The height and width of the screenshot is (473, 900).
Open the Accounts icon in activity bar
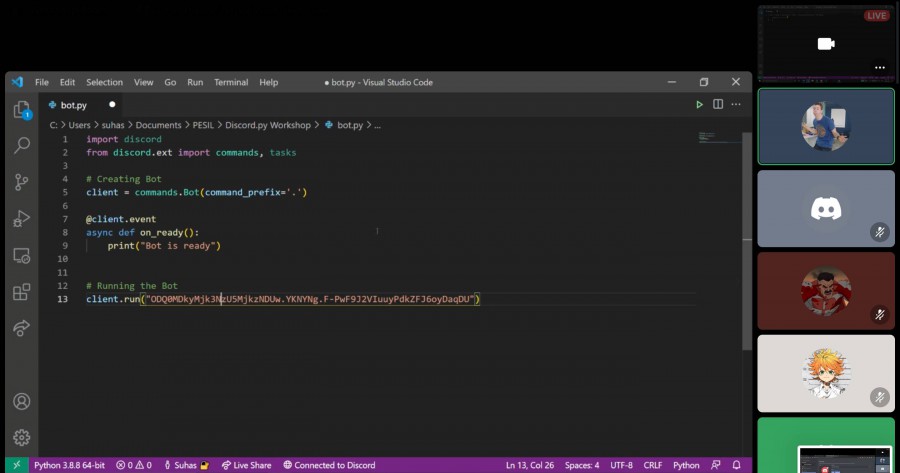[x=21, y=401]
